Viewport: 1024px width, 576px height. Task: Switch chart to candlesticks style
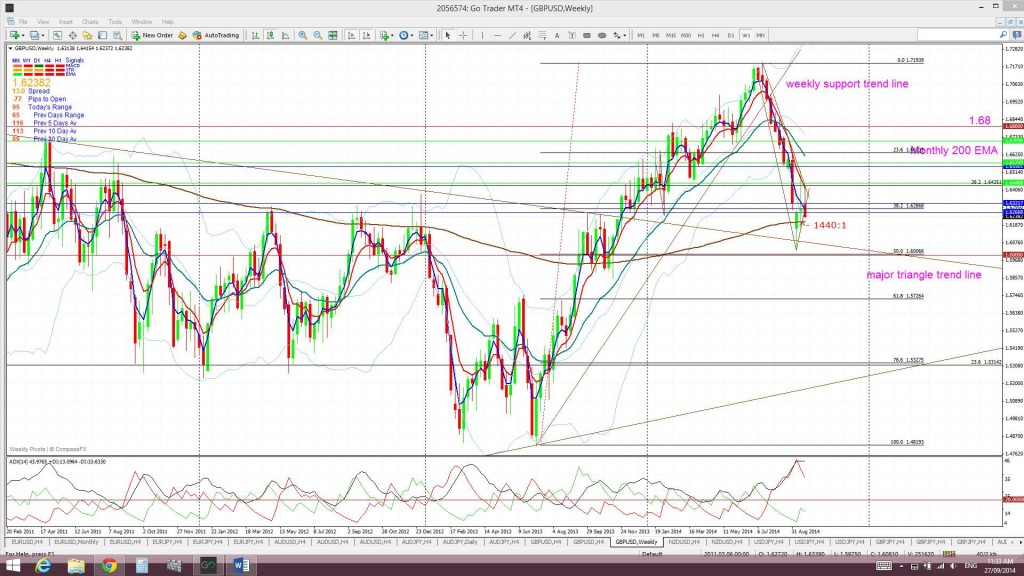pyautogui.click(x=270, y=35)
